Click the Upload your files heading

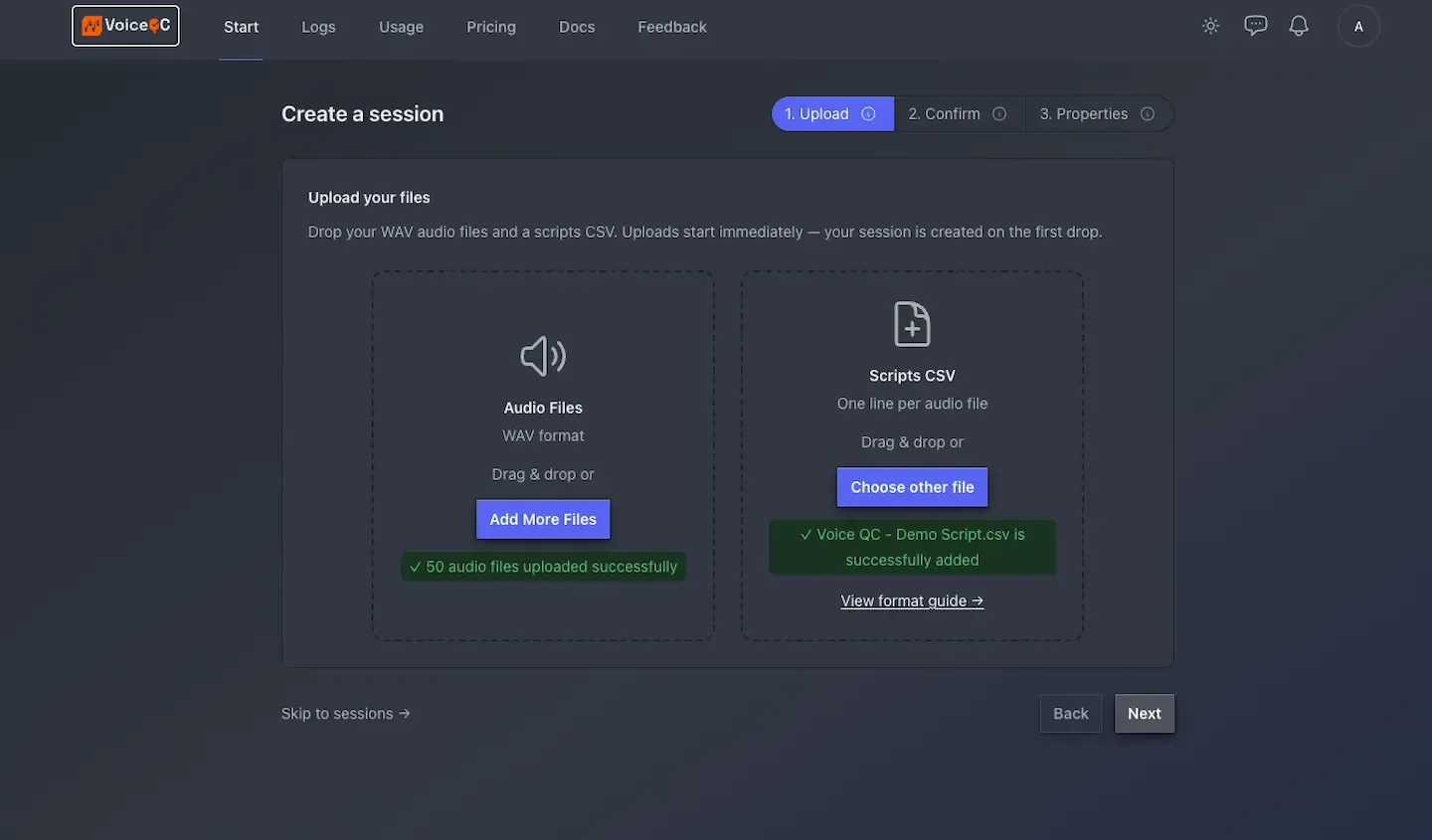click(x=369, y=198)
